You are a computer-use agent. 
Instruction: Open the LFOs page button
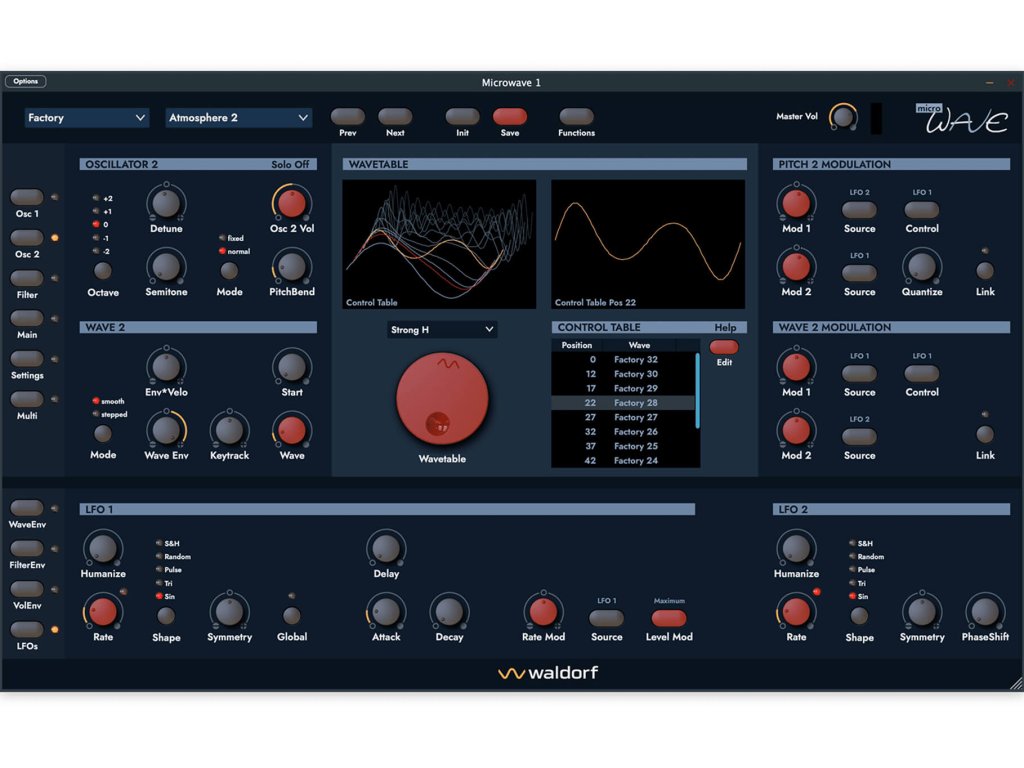tap(27, 630)
